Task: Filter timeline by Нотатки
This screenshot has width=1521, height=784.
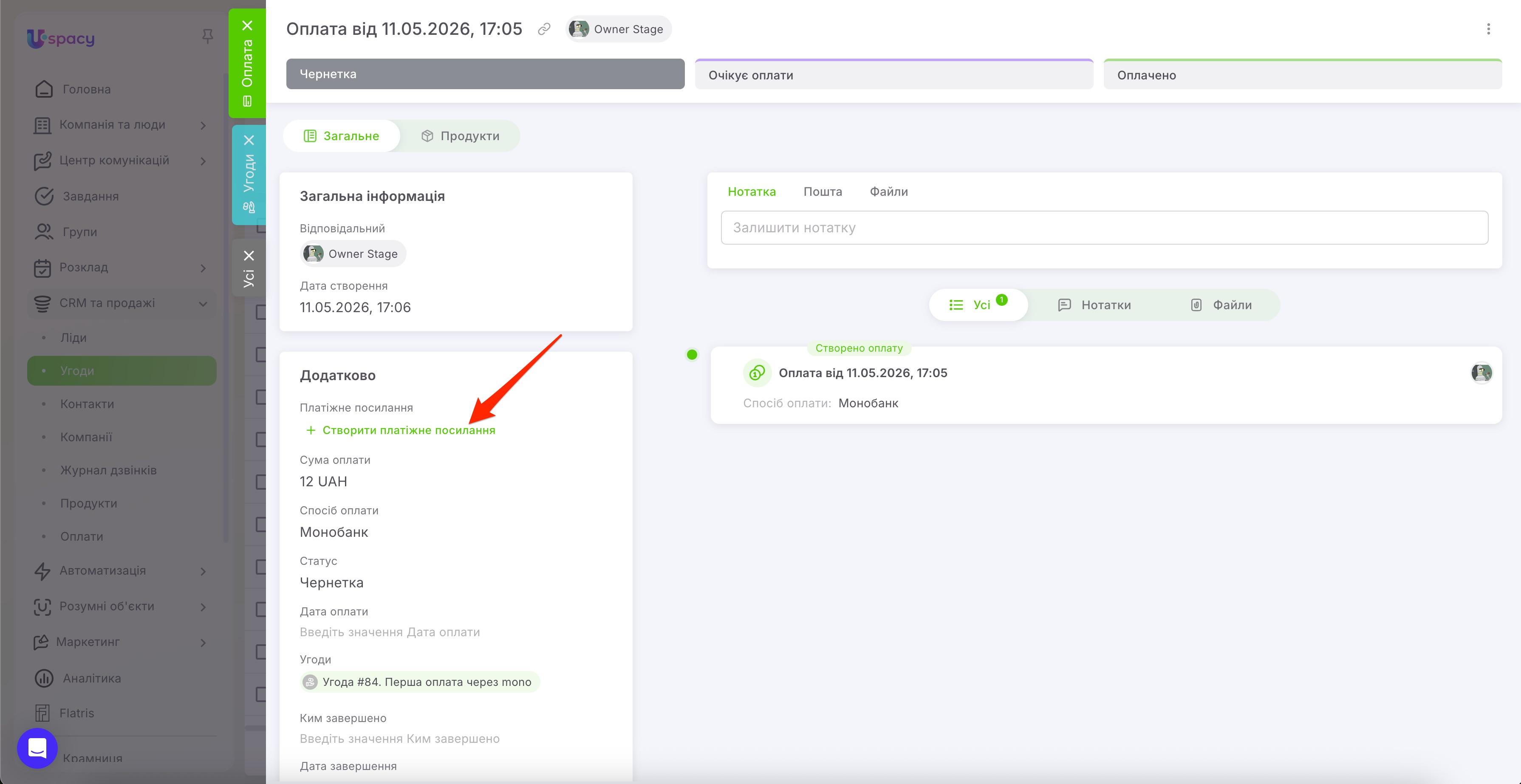Action: coord(1094,305)
